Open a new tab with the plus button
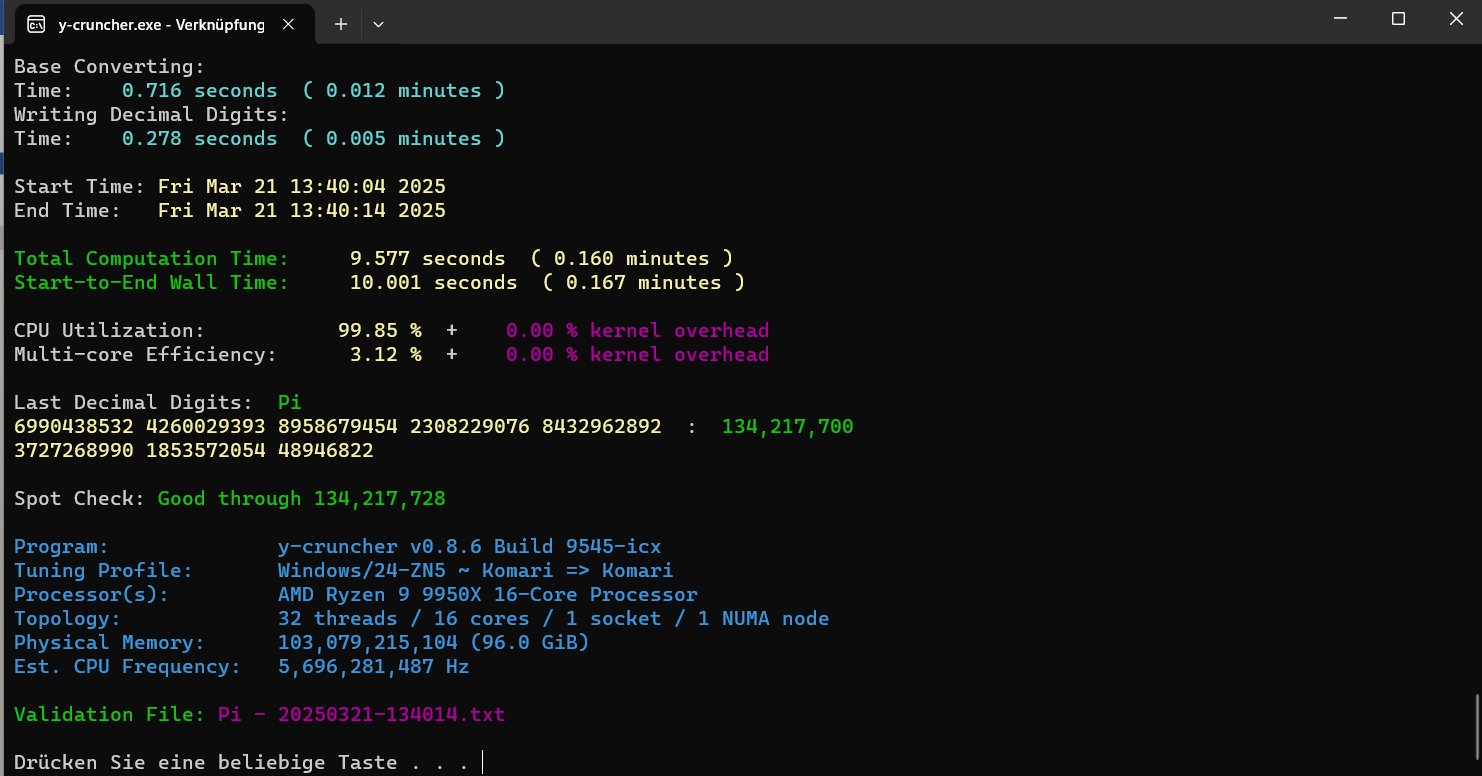The image size is (1482, 776). point(340,24)
